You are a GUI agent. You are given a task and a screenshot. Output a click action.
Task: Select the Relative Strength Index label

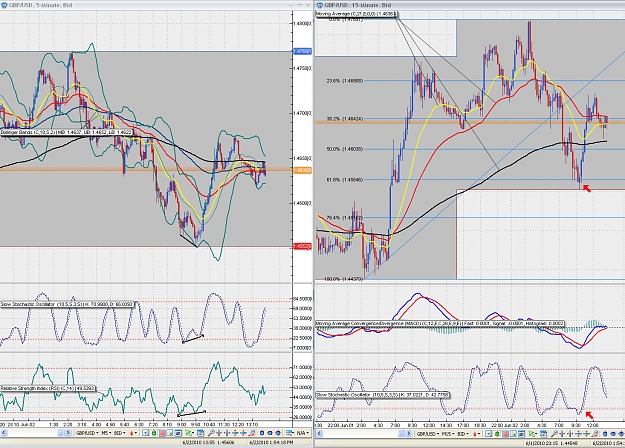[47, 388]
